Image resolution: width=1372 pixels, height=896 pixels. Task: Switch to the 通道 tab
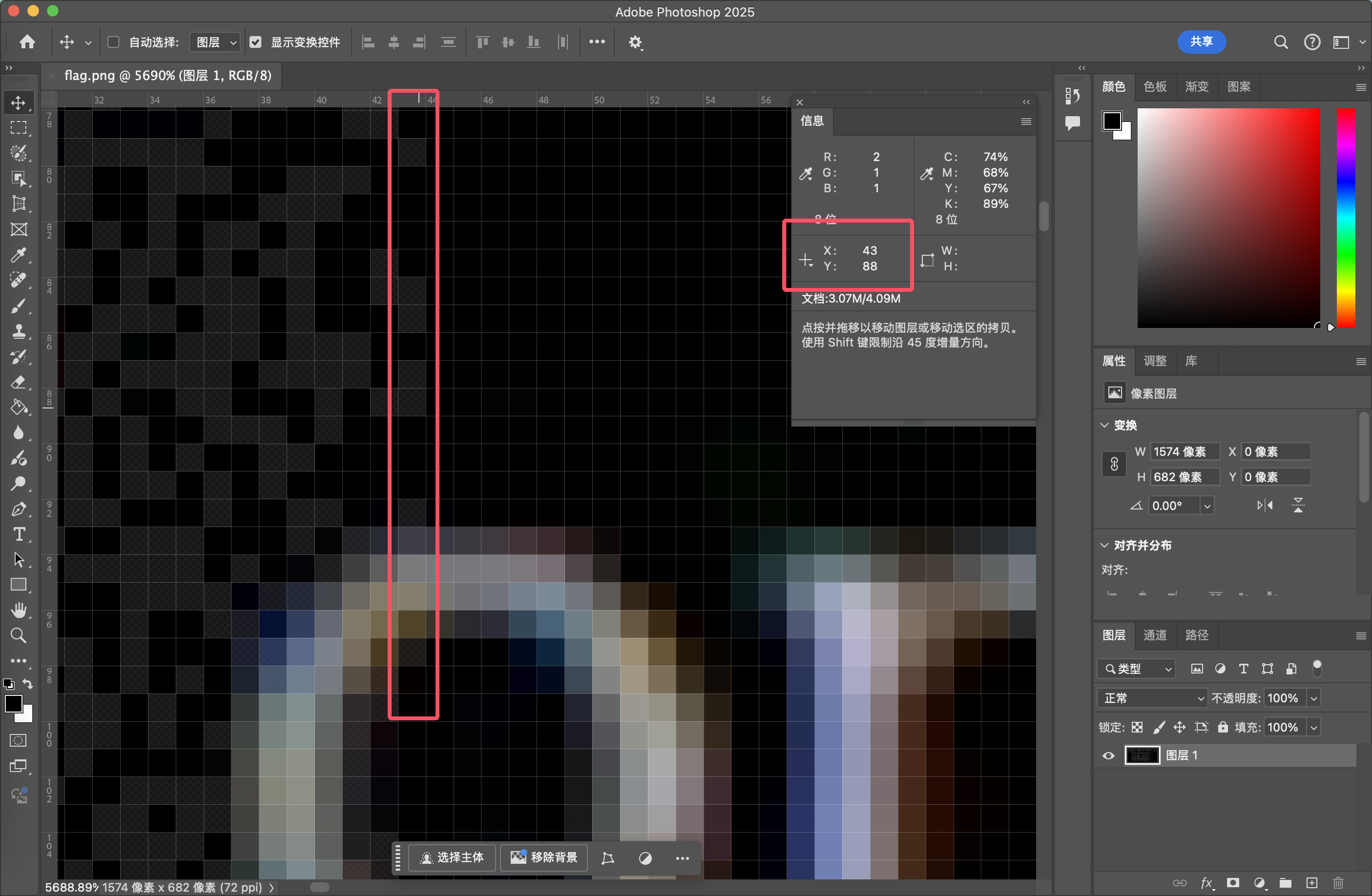click(x=1155, y=635)
